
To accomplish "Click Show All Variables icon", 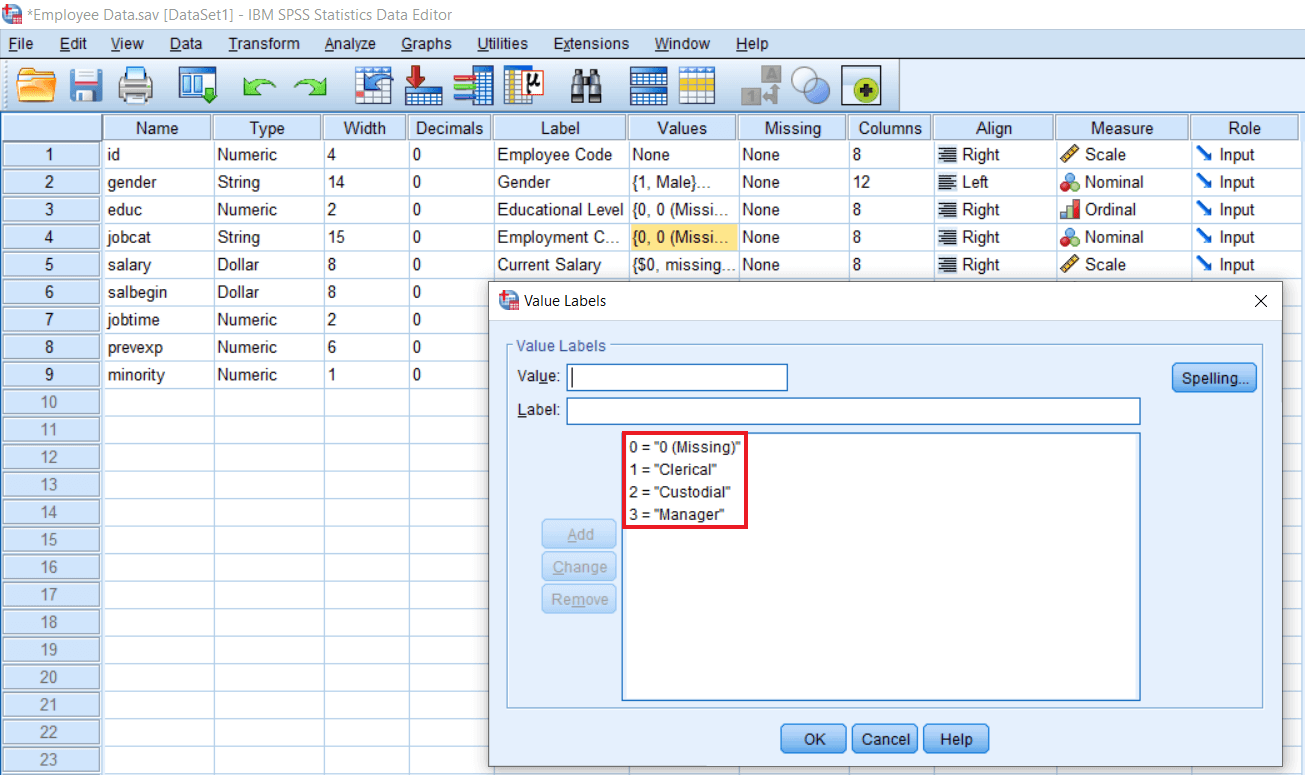I will point(861,86).
